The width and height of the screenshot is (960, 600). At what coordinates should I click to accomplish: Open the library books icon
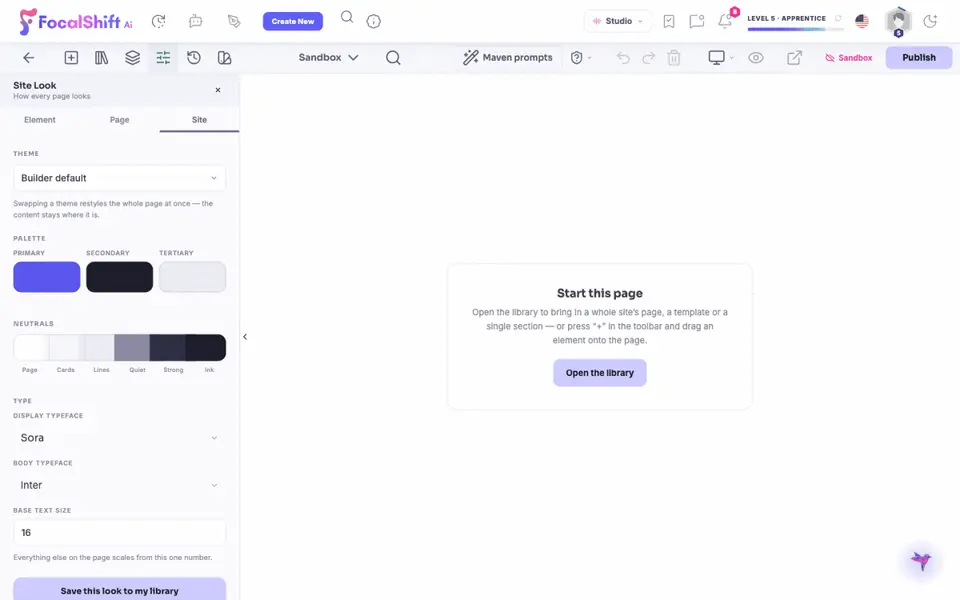[x=102, y=58]
